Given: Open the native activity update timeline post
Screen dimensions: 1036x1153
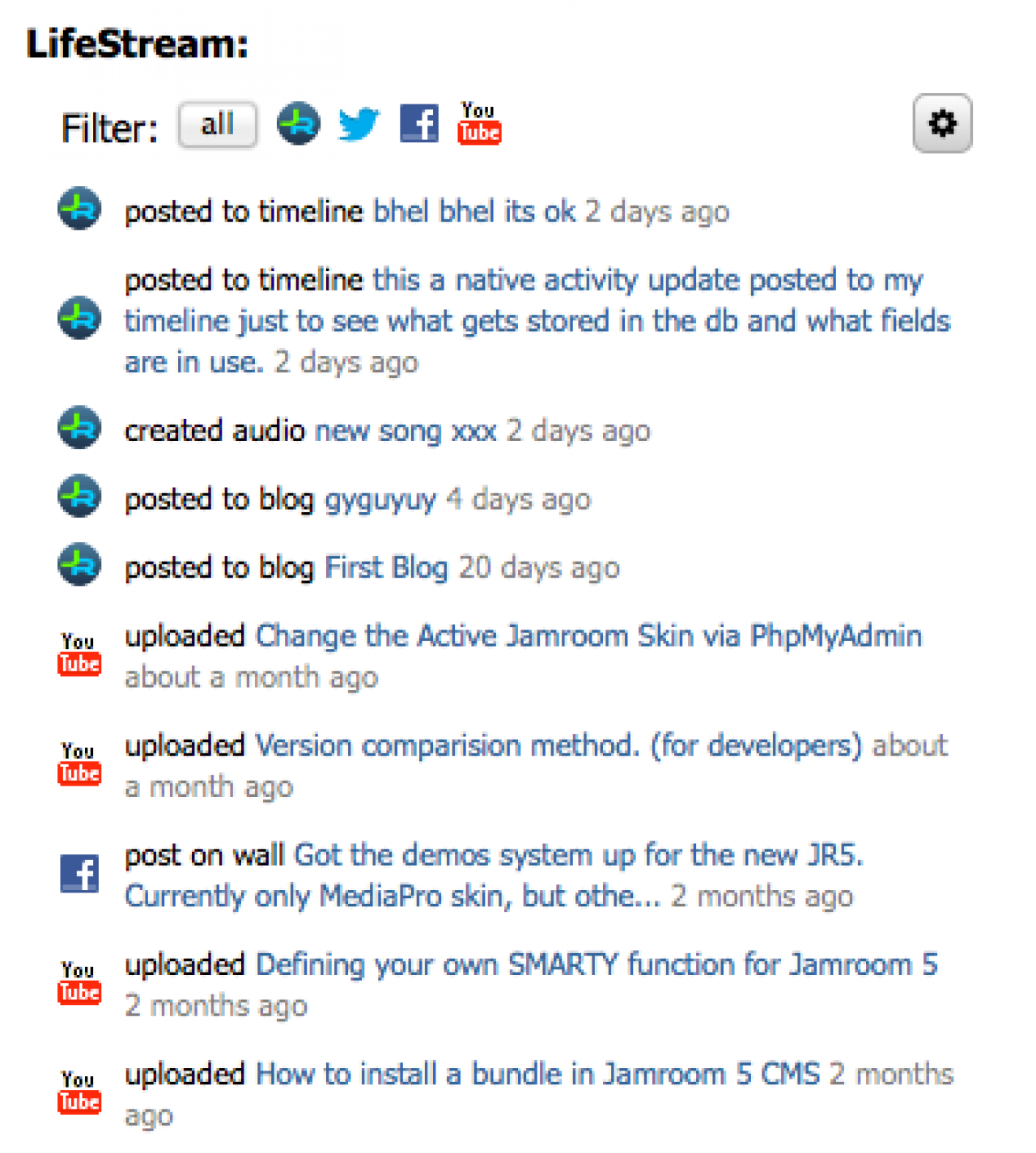Looking at the screenshot, I should (x=537, y=321).
